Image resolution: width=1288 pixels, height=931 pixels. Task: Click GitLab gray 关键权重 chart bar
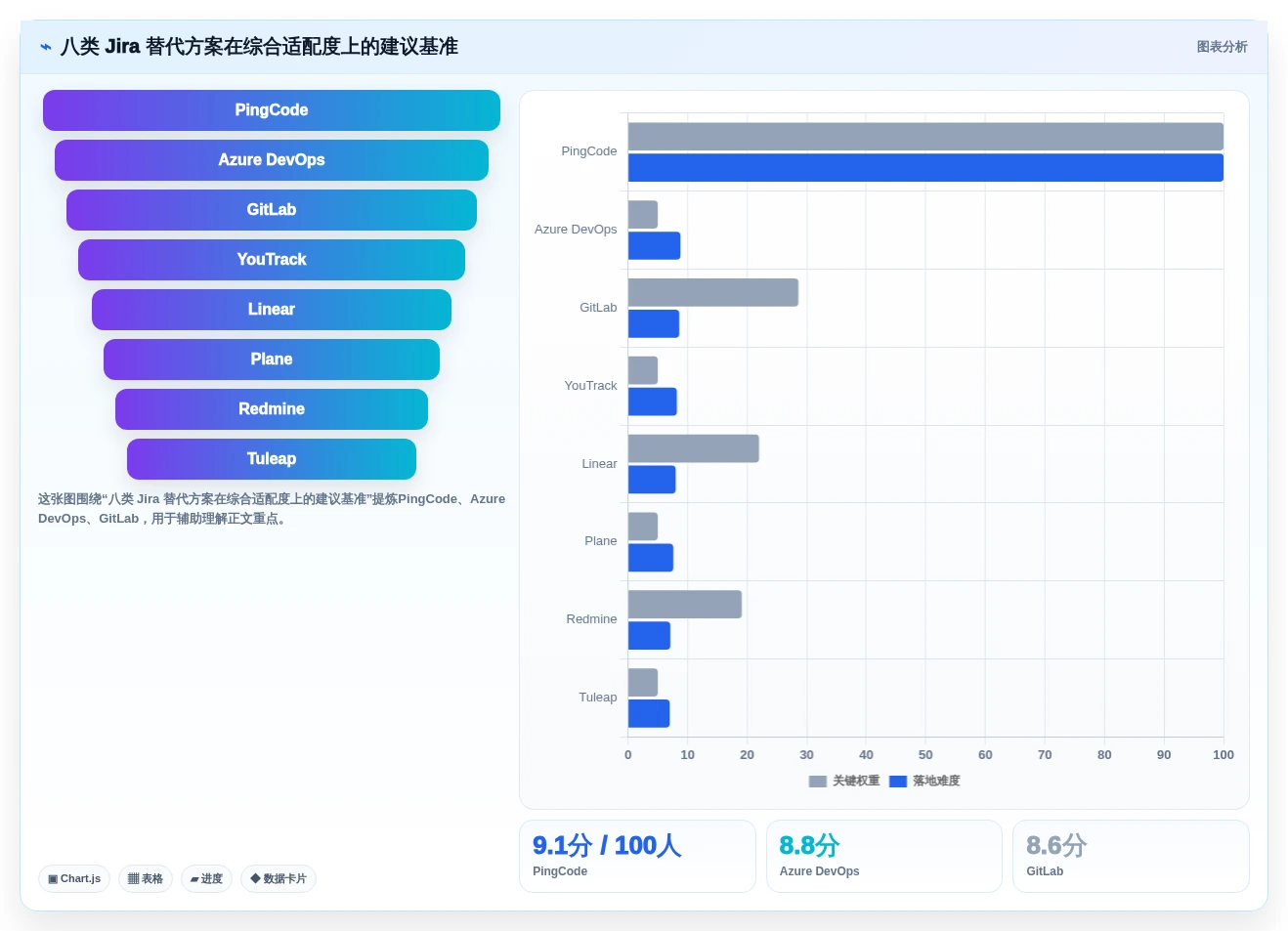point(713,293)
